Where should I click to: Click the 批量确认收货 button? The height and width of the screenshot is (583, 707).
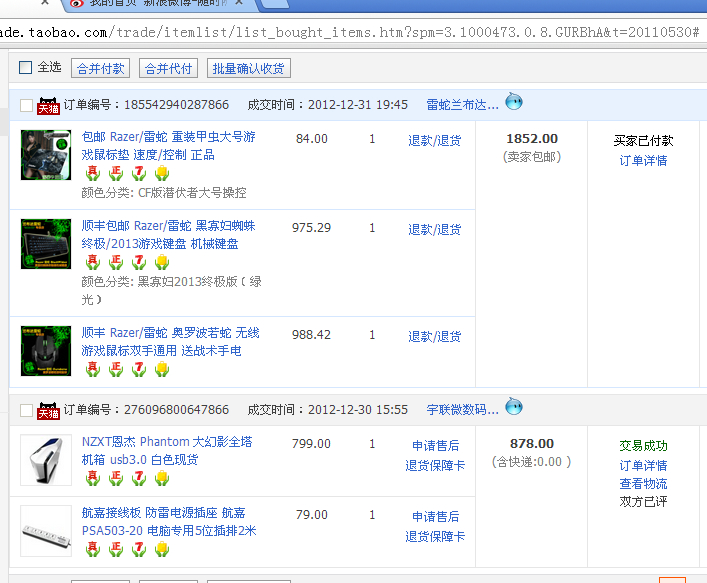click(248, 68)
